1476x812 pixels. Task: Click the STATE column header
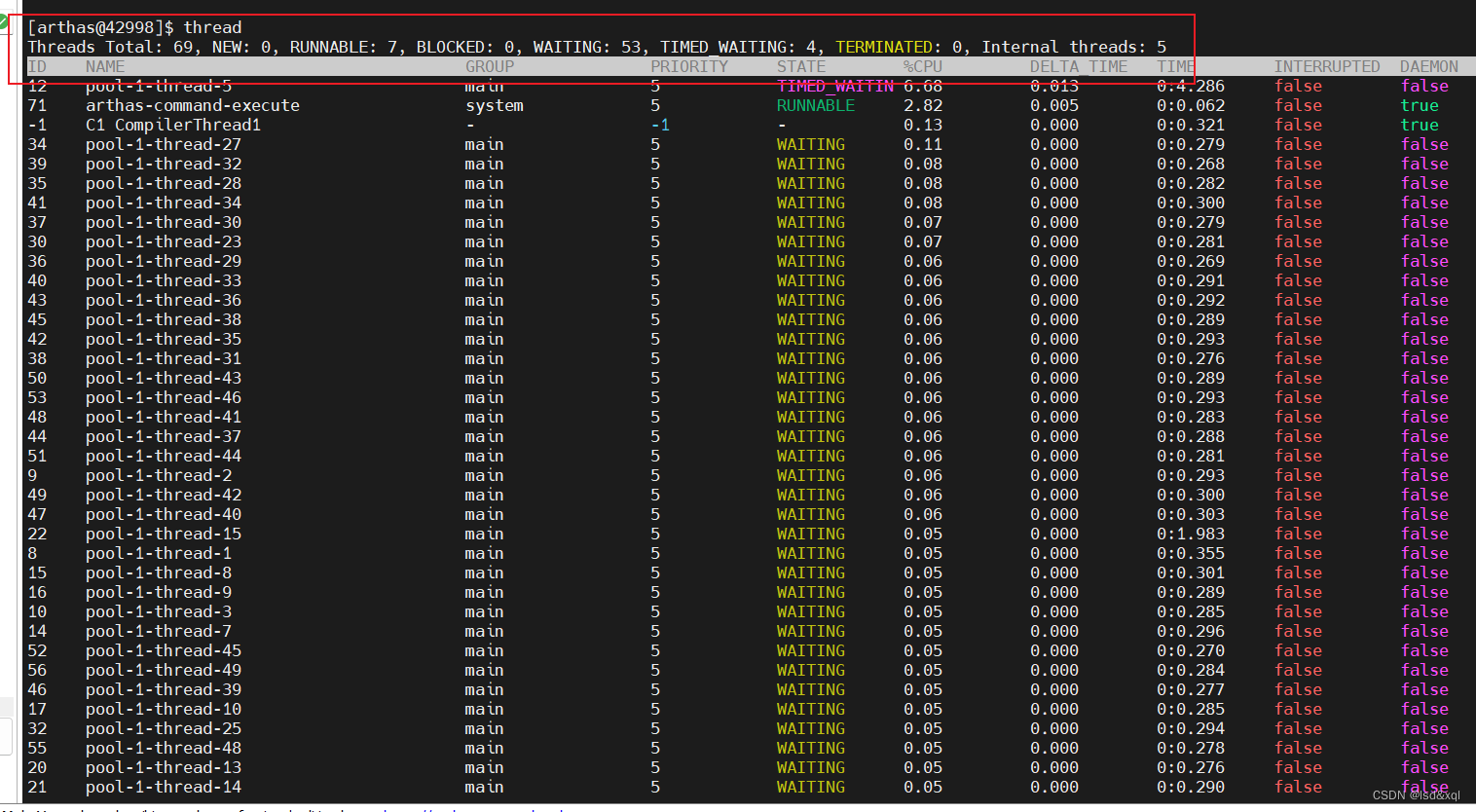tap(801, 66)
